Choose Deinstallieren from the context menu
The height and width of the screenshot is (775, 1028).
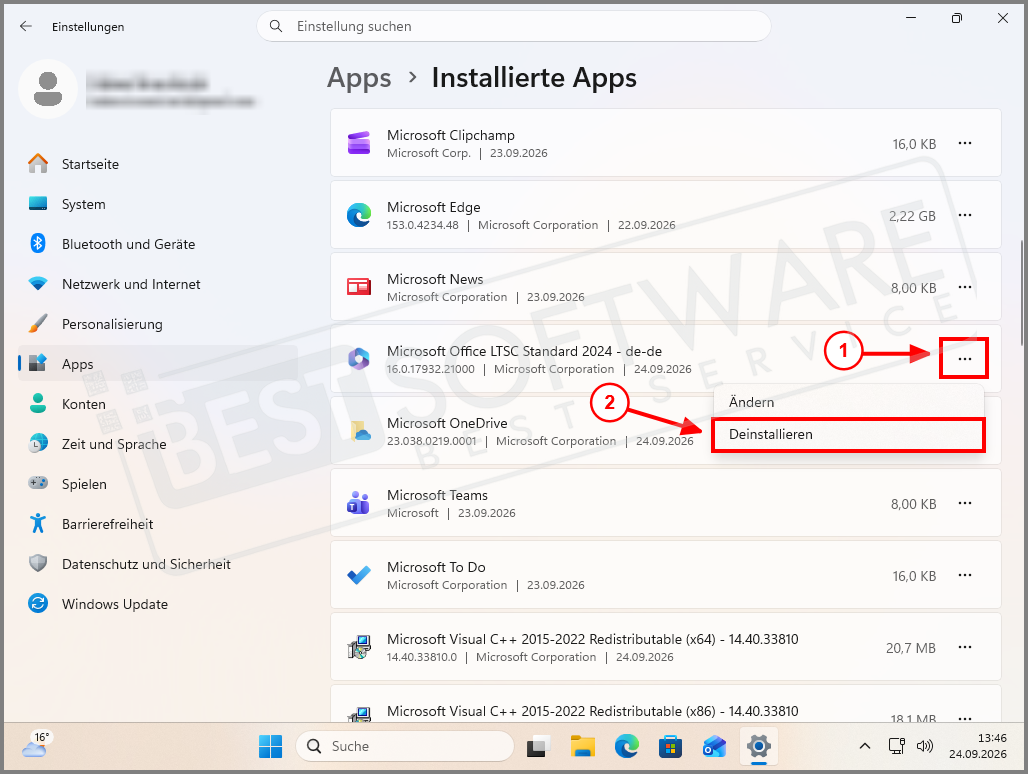point(848,435)
